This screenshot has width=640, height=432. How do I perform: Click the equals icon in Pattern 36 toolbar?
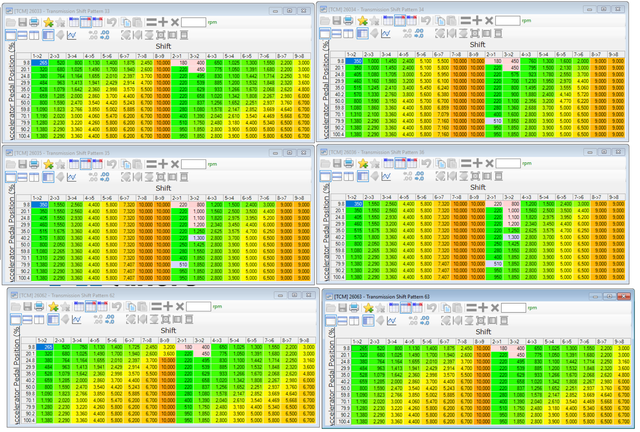[466, 163]
